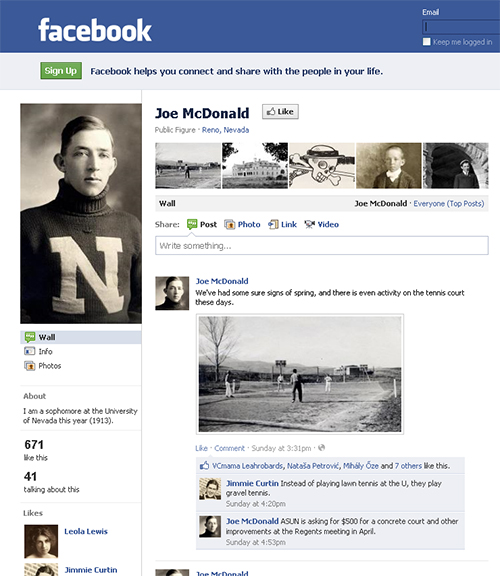
Task: Open the Wall tab icon in sidebar
Action: [30, 337]
